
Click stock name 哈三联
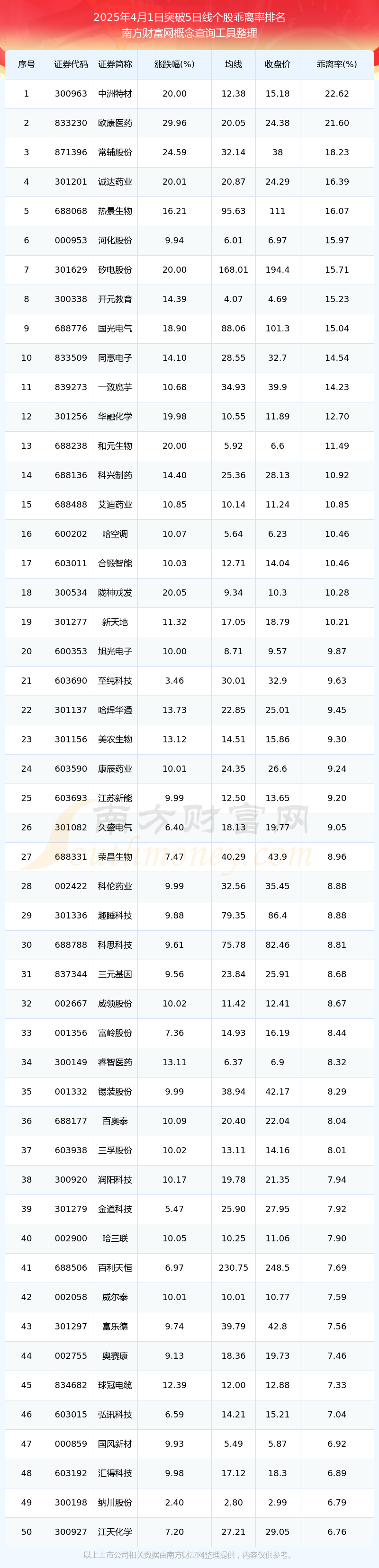(x=115, y=1238)
